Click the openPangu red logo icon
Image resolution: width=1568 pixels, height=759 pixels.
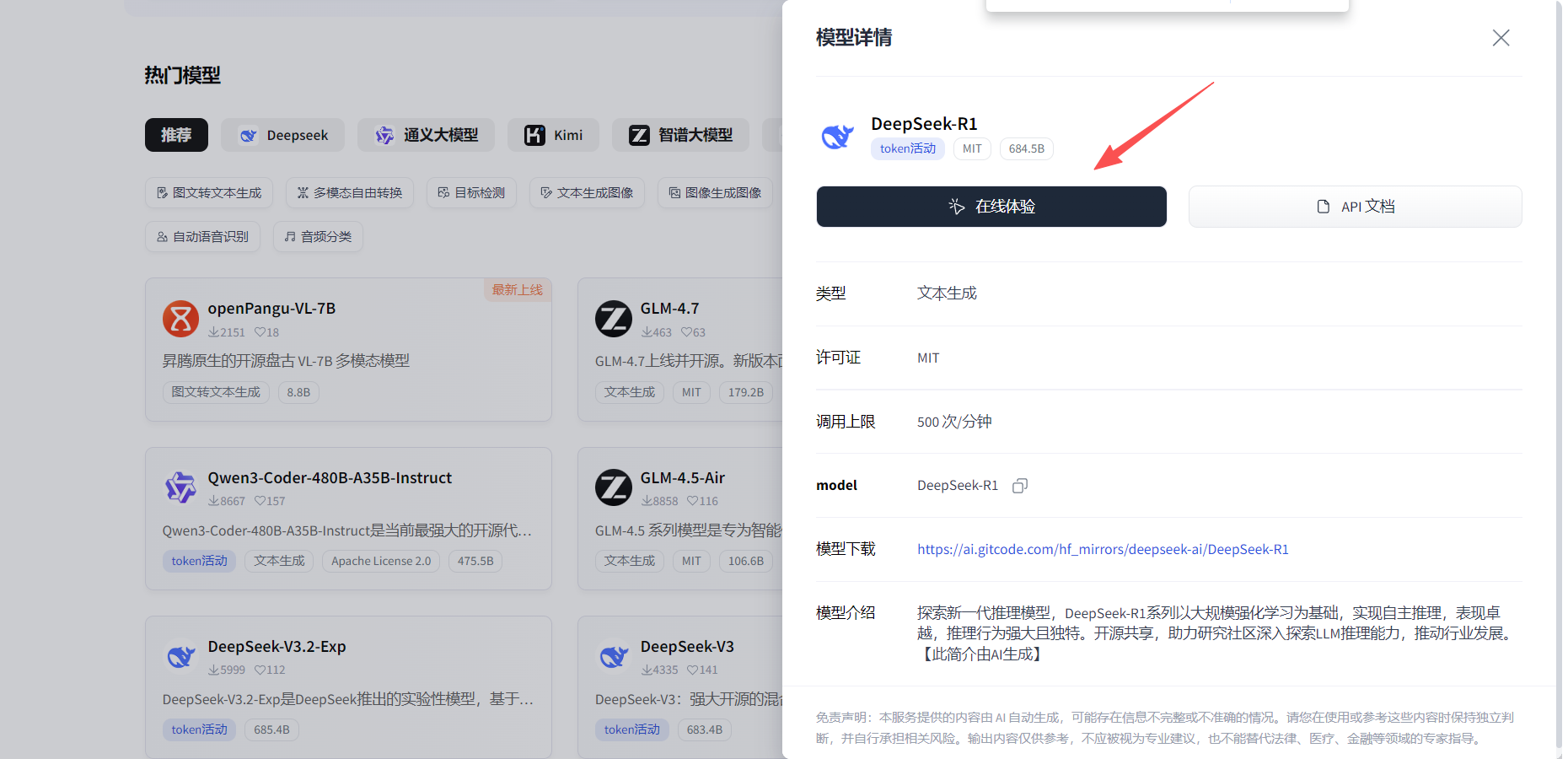click(180, 319)
